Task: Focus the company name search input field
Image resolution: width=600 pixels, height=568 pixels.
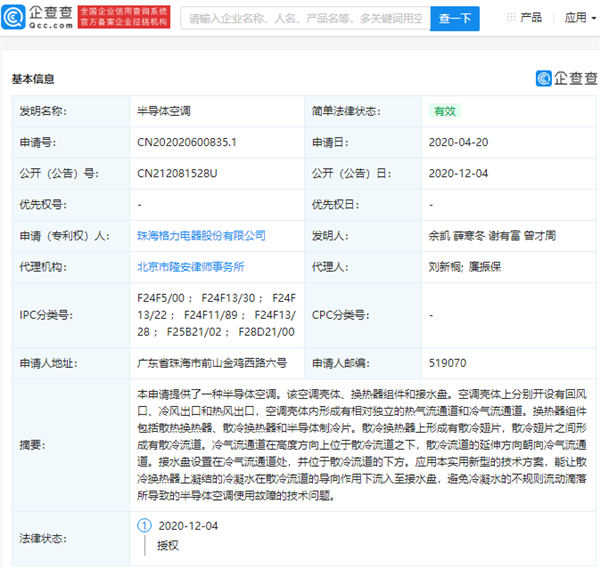Action: coord(305,18)
